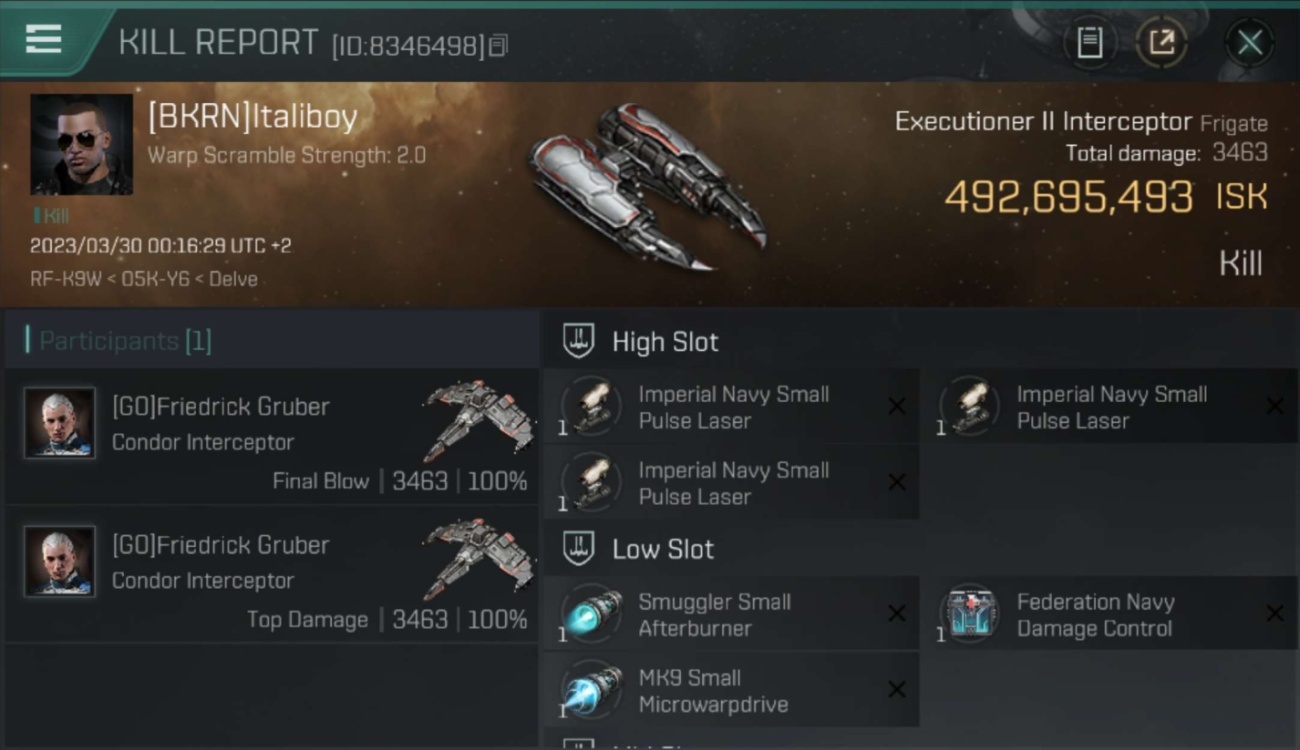View the Executioner II Interceptor ship image
This screenshot has height=750, width=1300.
(645, 185)
